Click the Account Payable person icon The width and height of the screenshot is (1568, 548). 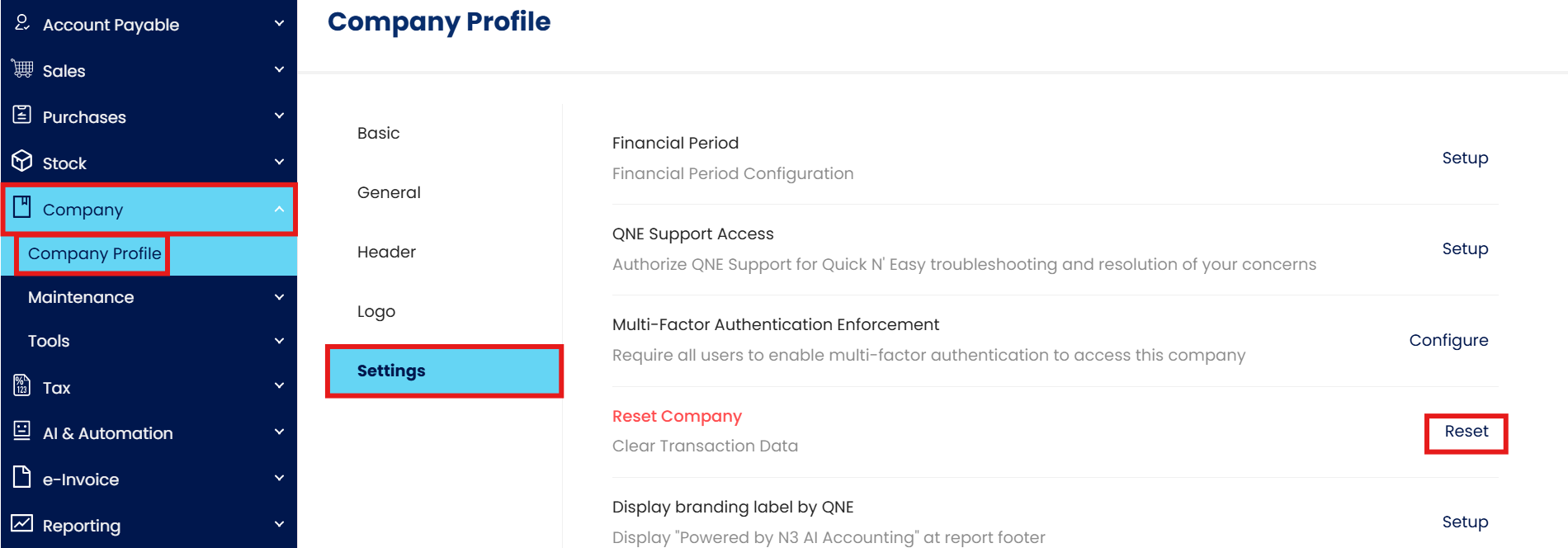(x=22, y=23)
